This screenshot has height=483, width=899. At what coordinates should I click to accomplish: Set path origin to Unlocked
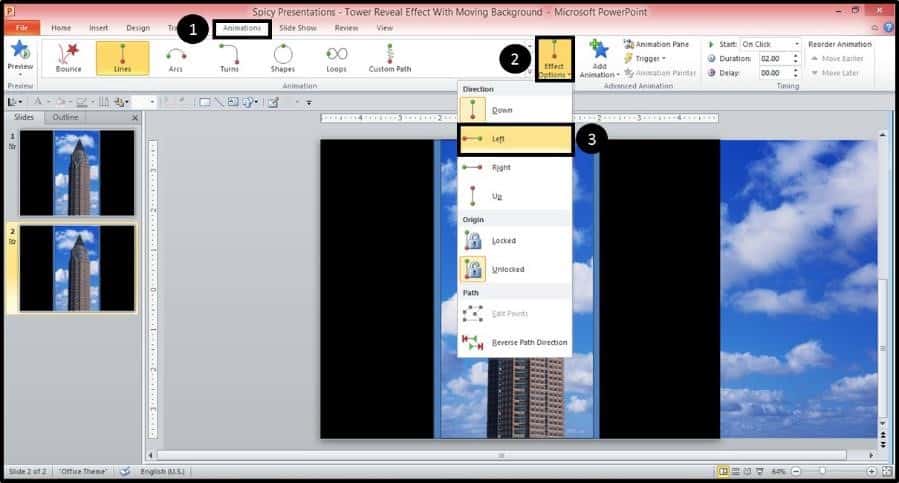pos(515,269)
